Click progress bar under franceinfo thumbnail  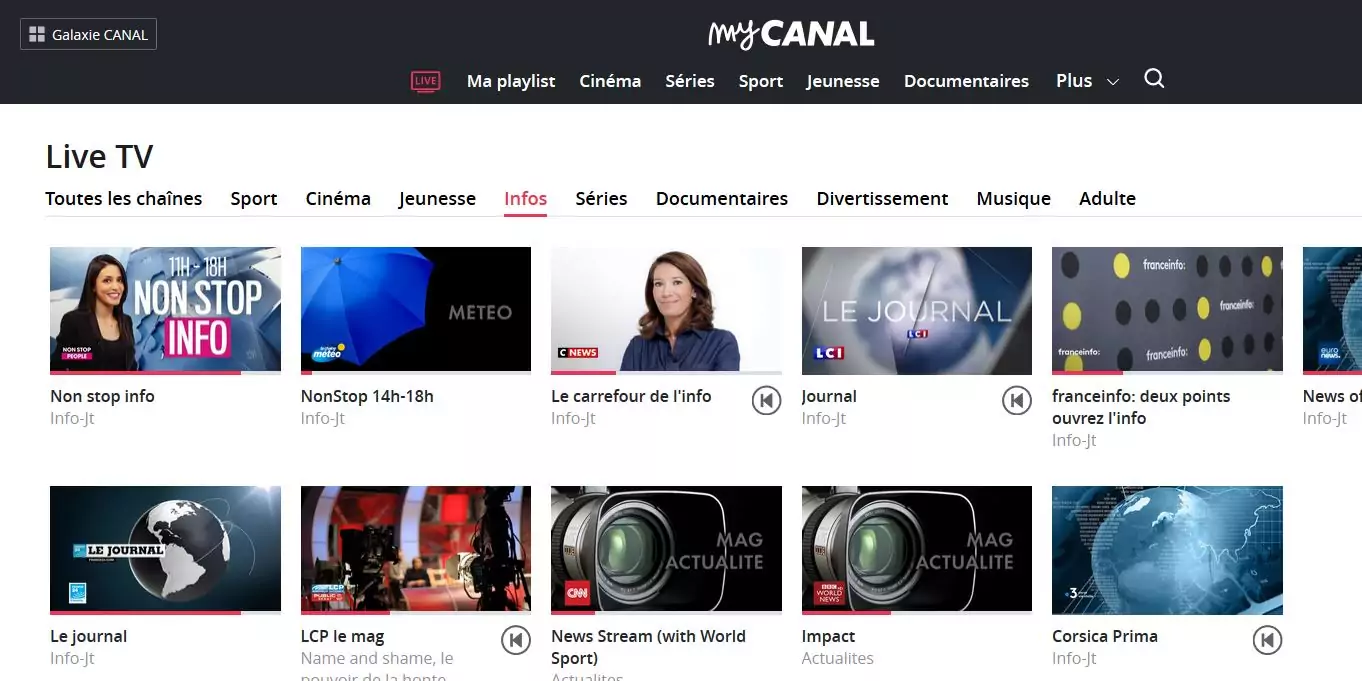[1167, 373]
